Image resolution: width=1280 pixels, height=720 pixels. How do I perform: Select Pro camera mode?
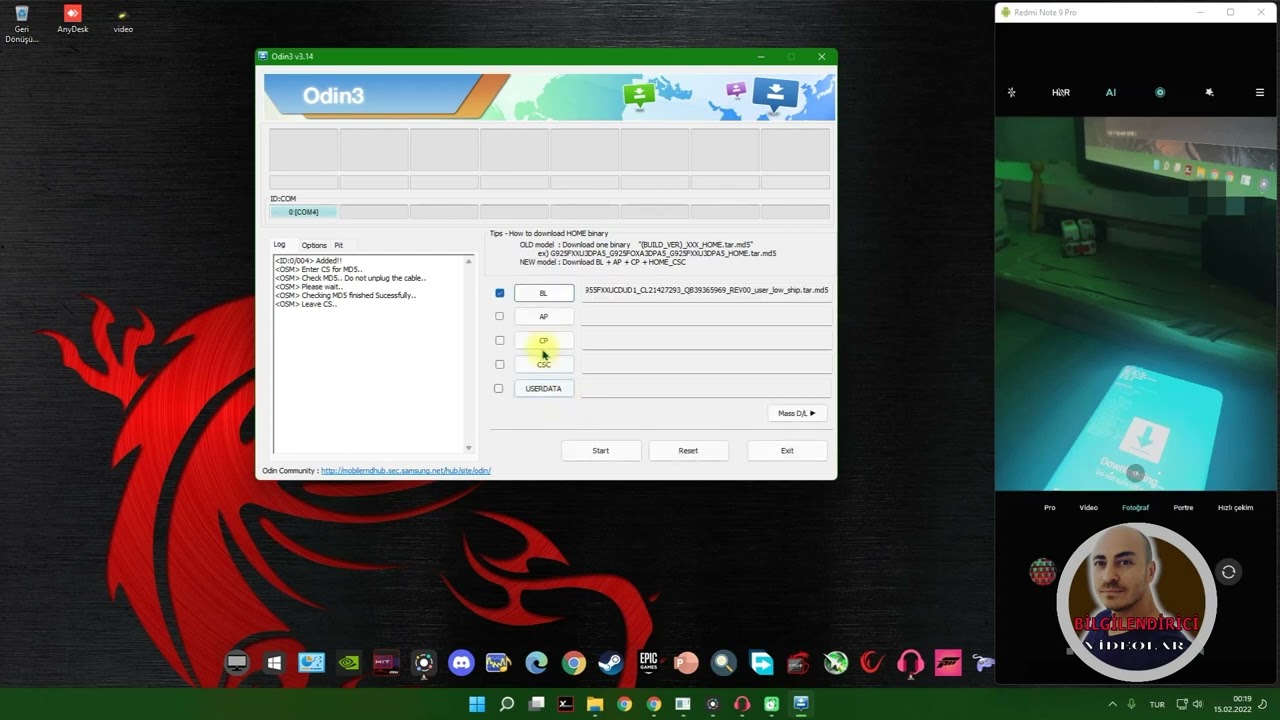pyautogui.click(x=1049, y=507)
